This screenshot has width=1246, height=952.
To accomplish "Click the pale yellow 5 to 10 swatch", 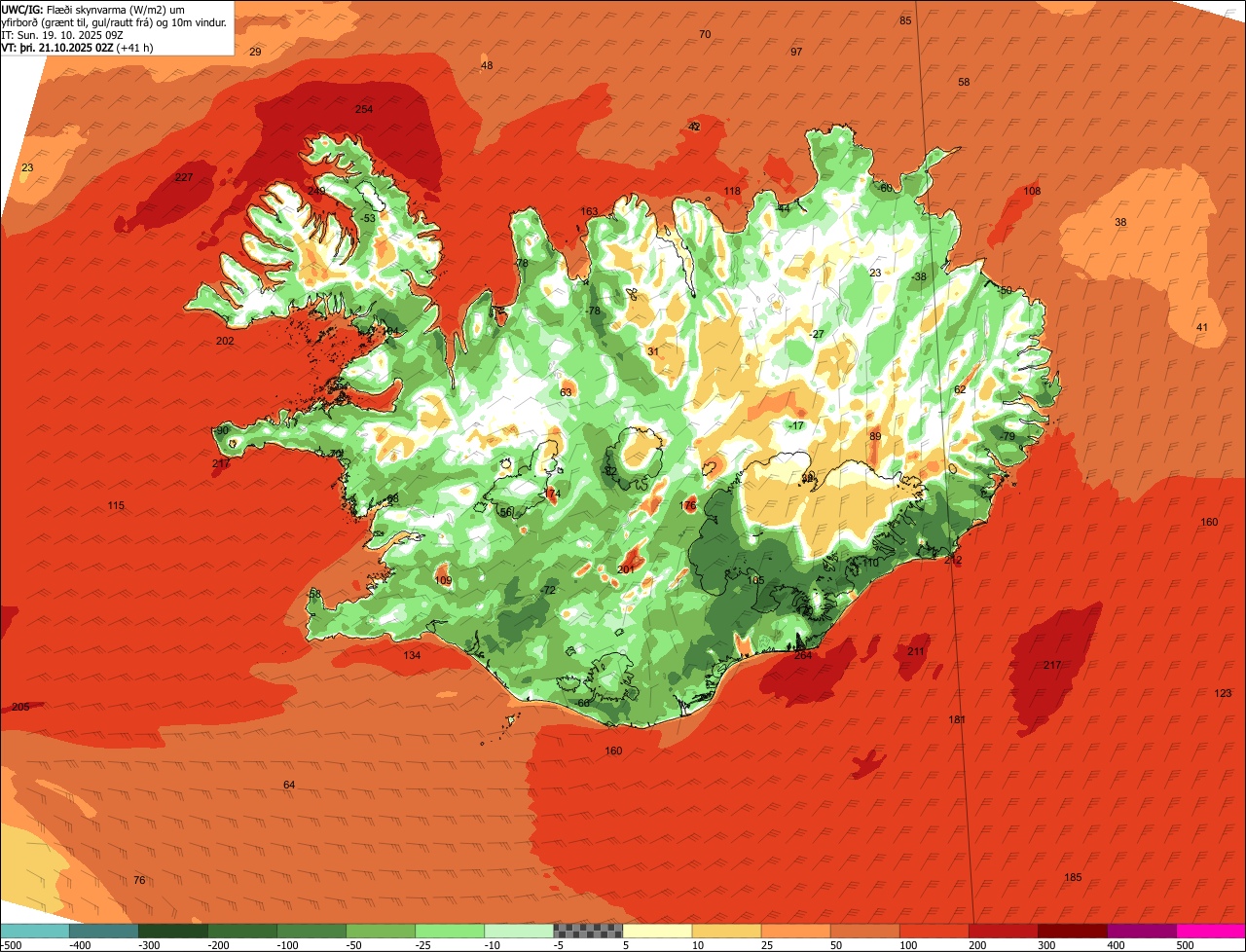I will click(657, 931).
